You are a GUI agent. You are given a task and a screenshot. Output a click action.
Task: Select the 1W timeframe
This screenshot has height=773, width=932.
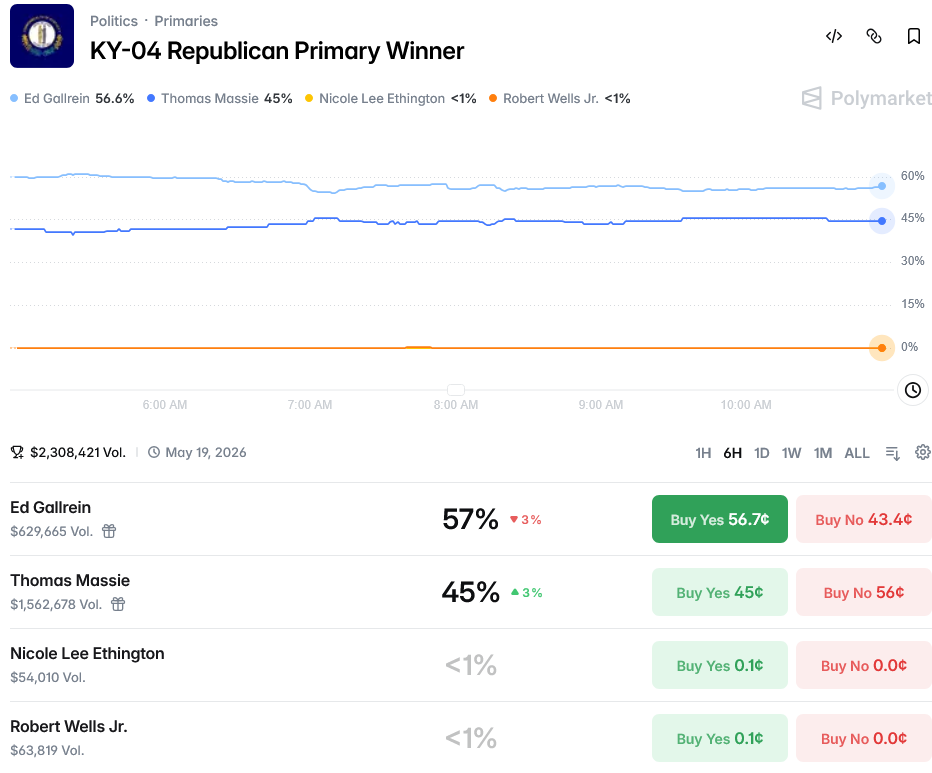pos(791,453)
